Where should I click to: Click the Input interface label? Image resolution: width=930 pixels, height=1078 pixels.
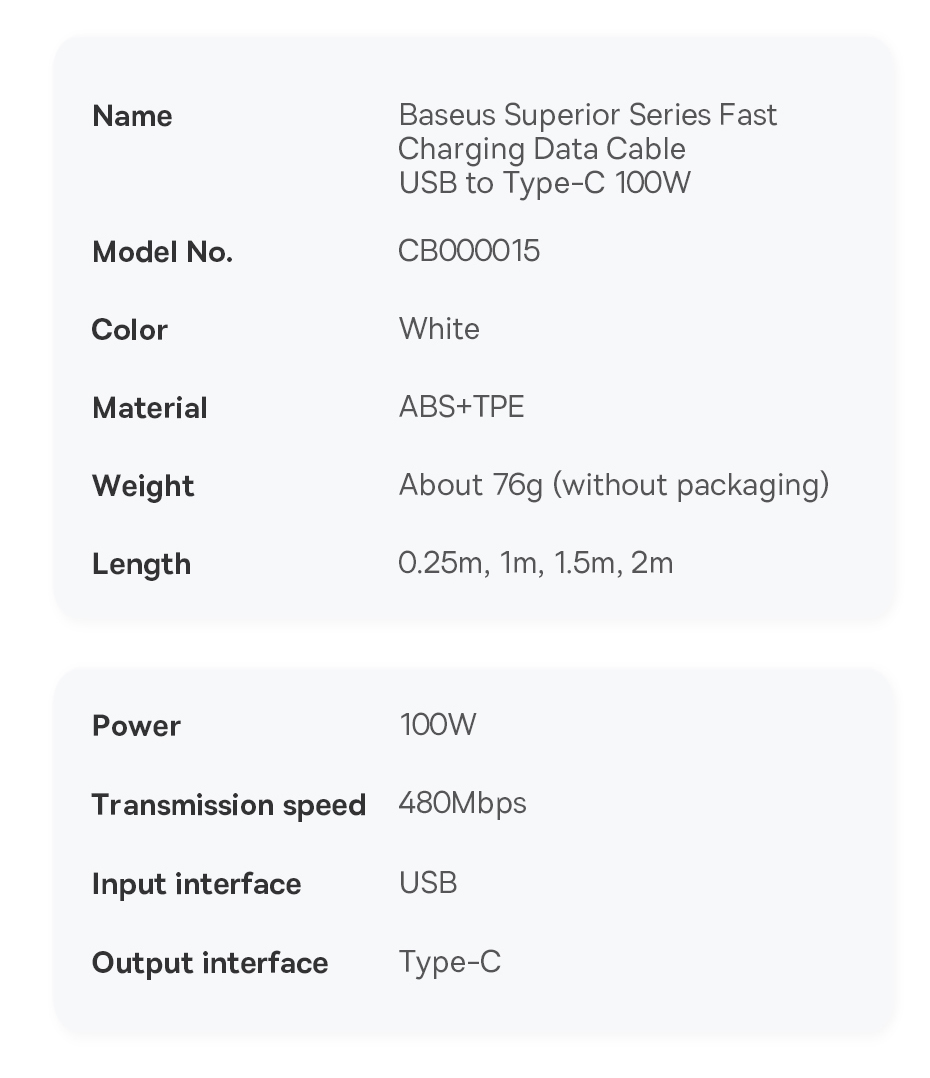(196, 884)
